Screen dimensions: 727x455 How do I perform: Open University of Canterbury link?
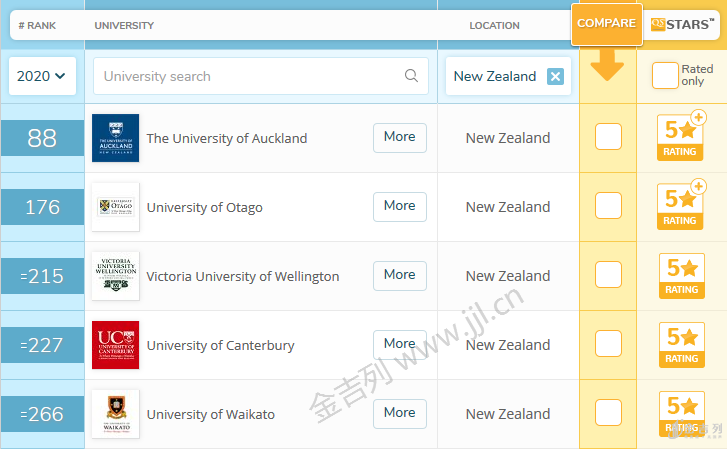click(221, 346)
